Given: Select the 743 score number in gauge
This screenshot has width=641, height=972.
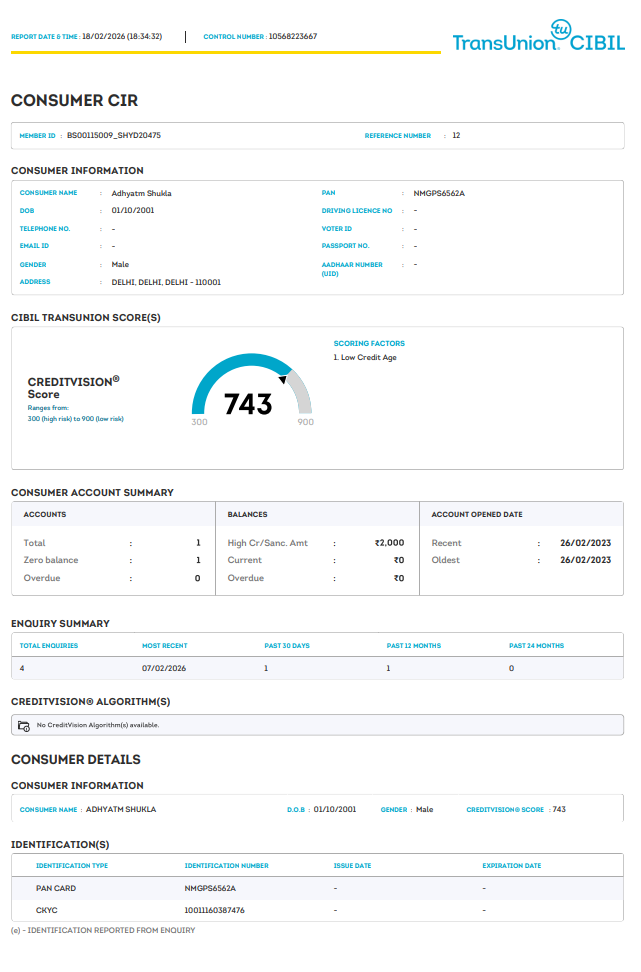Looking at the screenshot, I should [x=248, y=404].
